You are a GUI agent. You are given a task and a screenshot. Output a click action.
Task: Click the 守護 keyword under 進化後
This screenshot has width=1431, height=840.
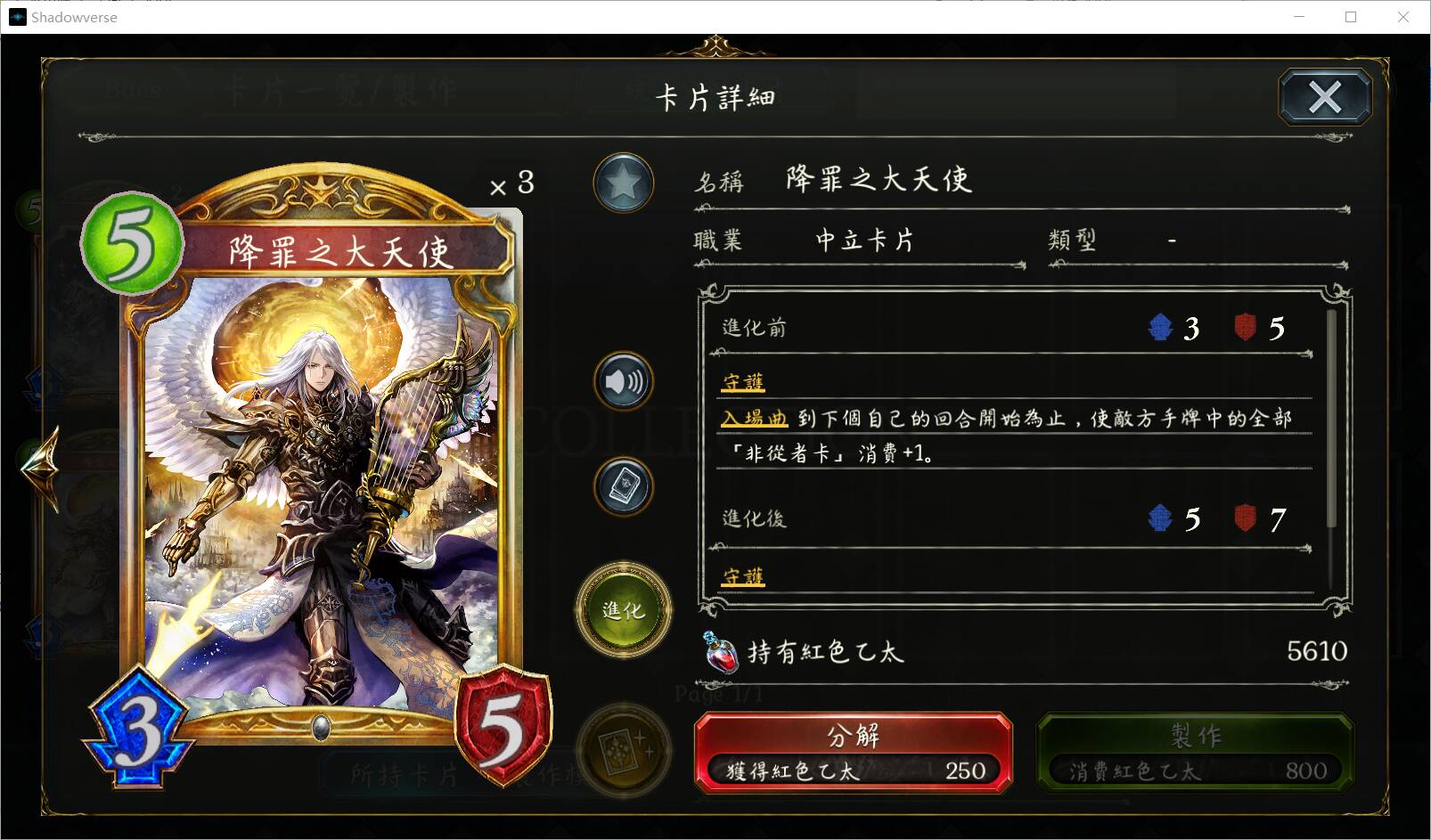pos(743,576)
